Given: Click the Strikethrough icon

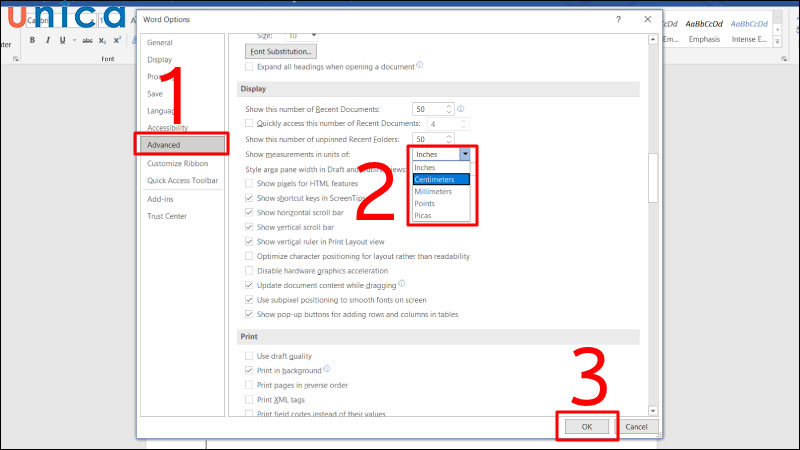Looking at the screenshot, I should pyautogui.click(x=85, y=40).
